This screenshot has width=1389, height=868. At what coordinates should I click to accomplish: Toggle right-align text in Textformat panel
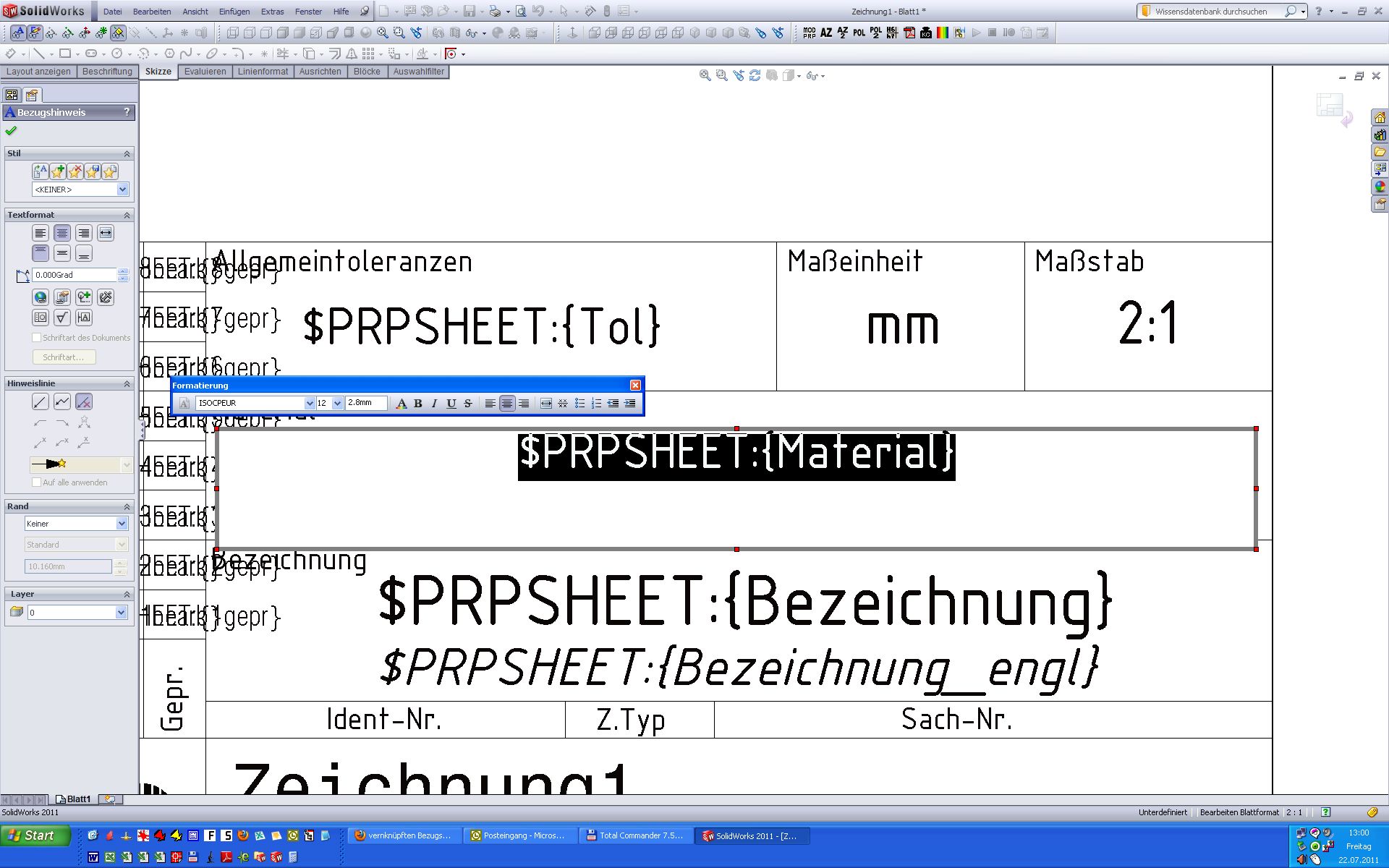(84, 233)
